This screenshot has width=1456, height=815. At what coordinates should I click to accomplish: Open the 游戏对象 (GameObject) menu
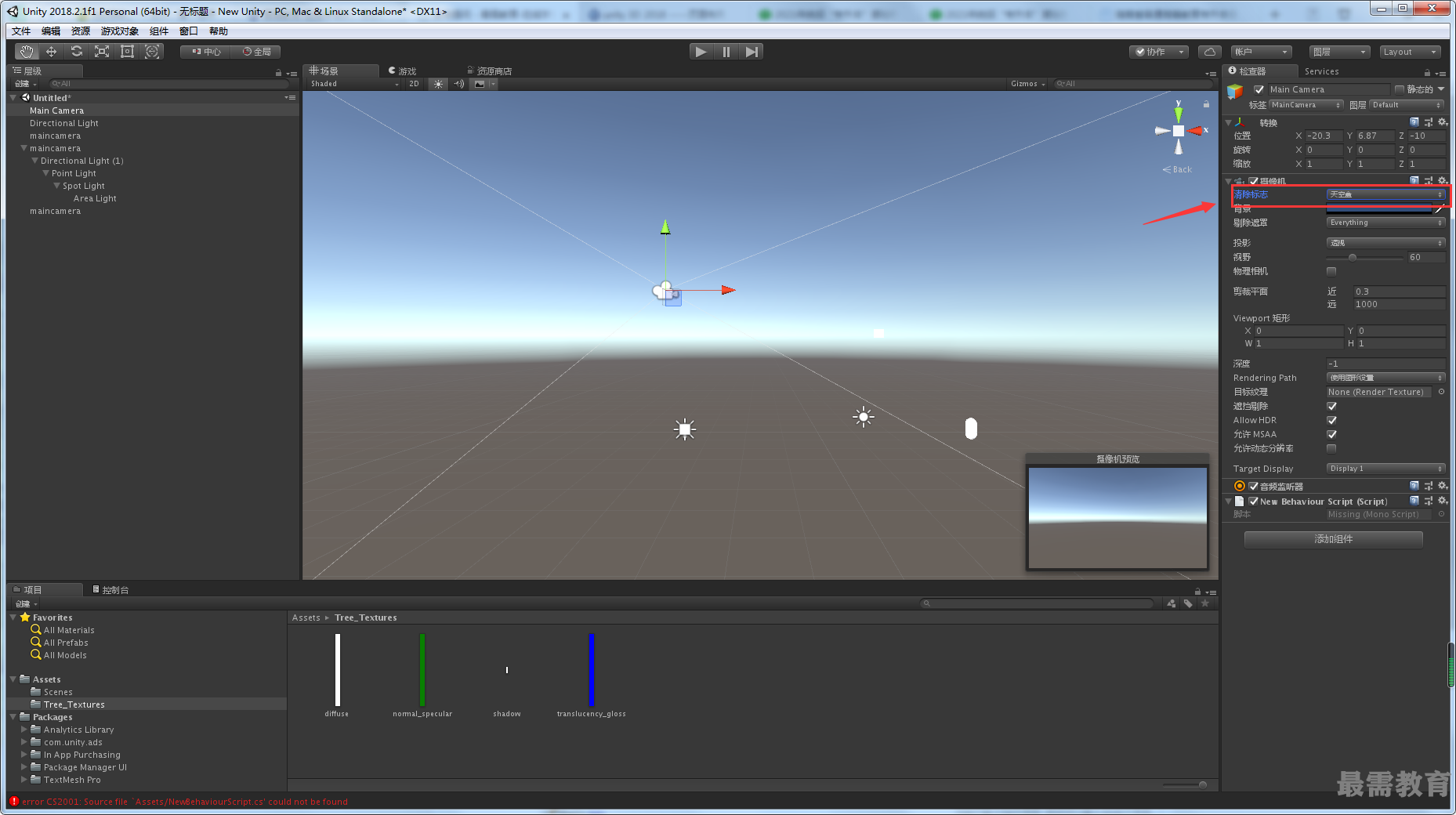click(119, 31)
